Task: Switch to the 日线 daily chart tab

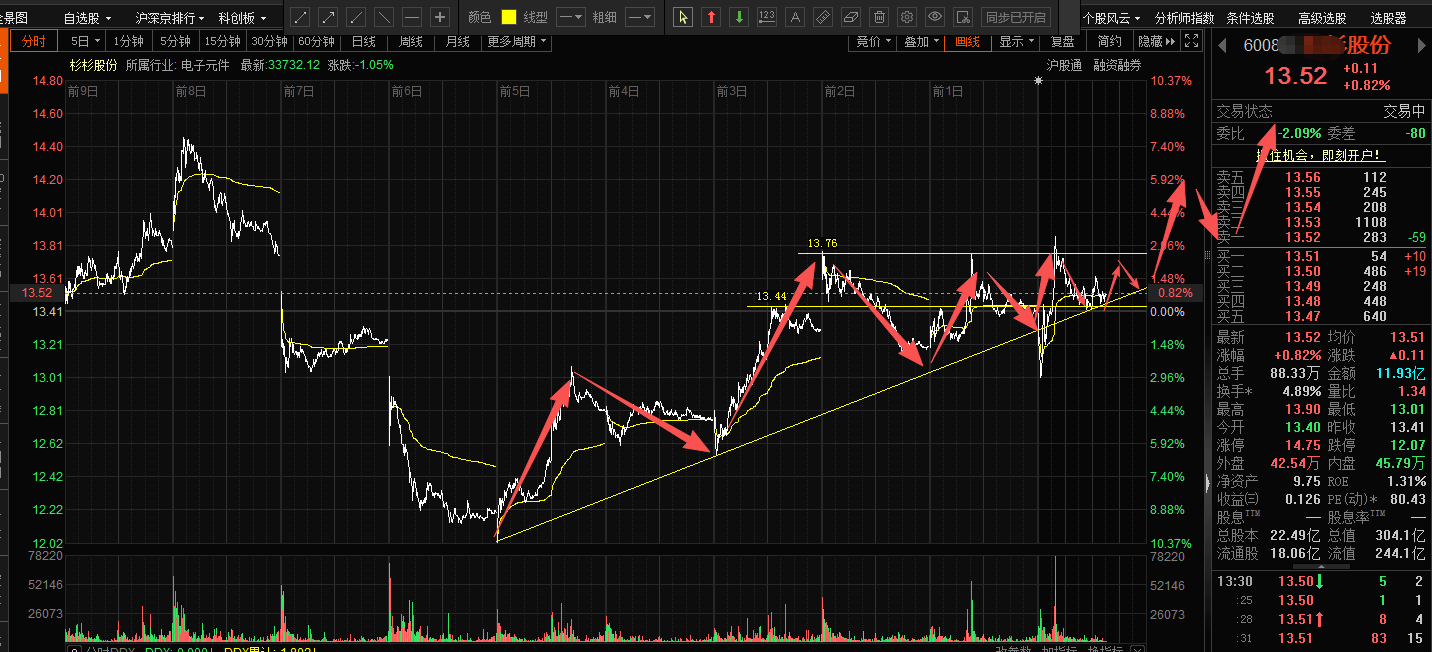Action: 364,41
